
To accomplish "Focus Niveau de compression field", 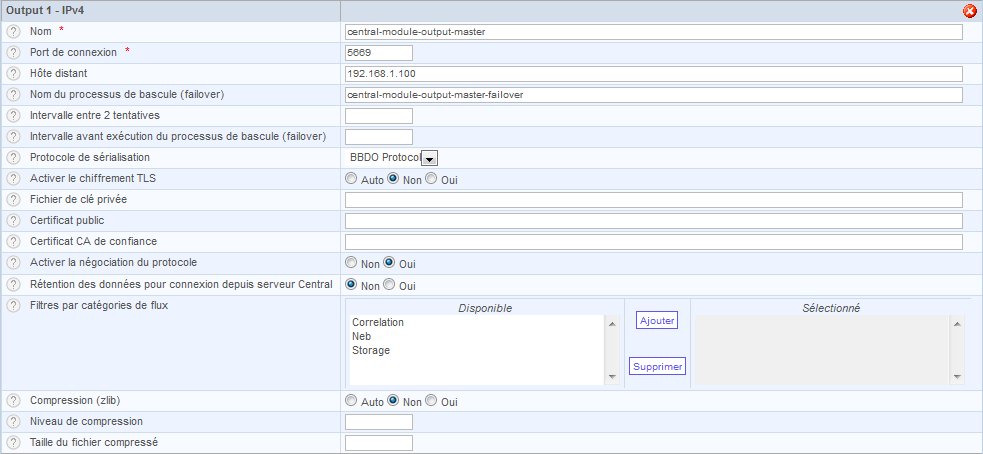I will pyautogui.click(x=379, y=422).
